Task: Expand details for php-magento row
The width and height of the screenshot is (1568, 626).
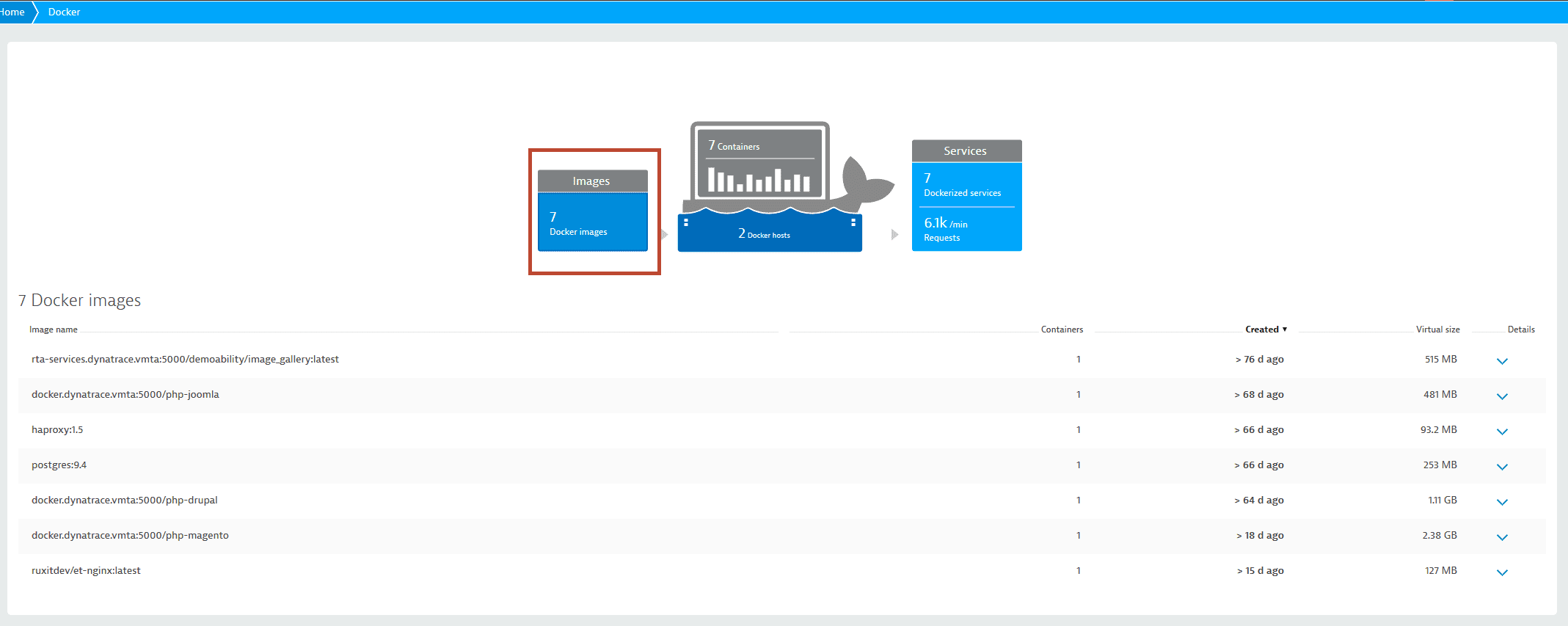Action: pos(1502,537)
